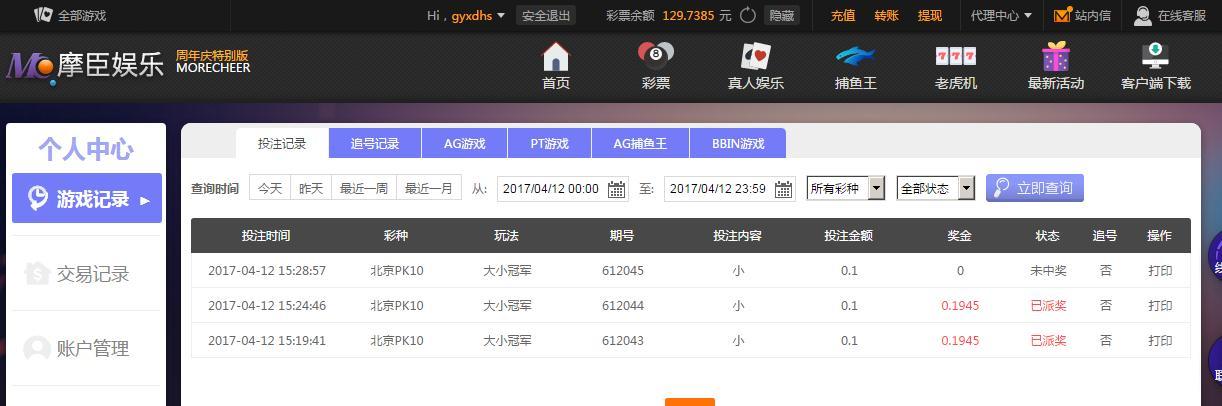The height and width of the screenshot is (406, 1222).
Task: Open 最新活动 gift box icon
Action: point(1055,56)
